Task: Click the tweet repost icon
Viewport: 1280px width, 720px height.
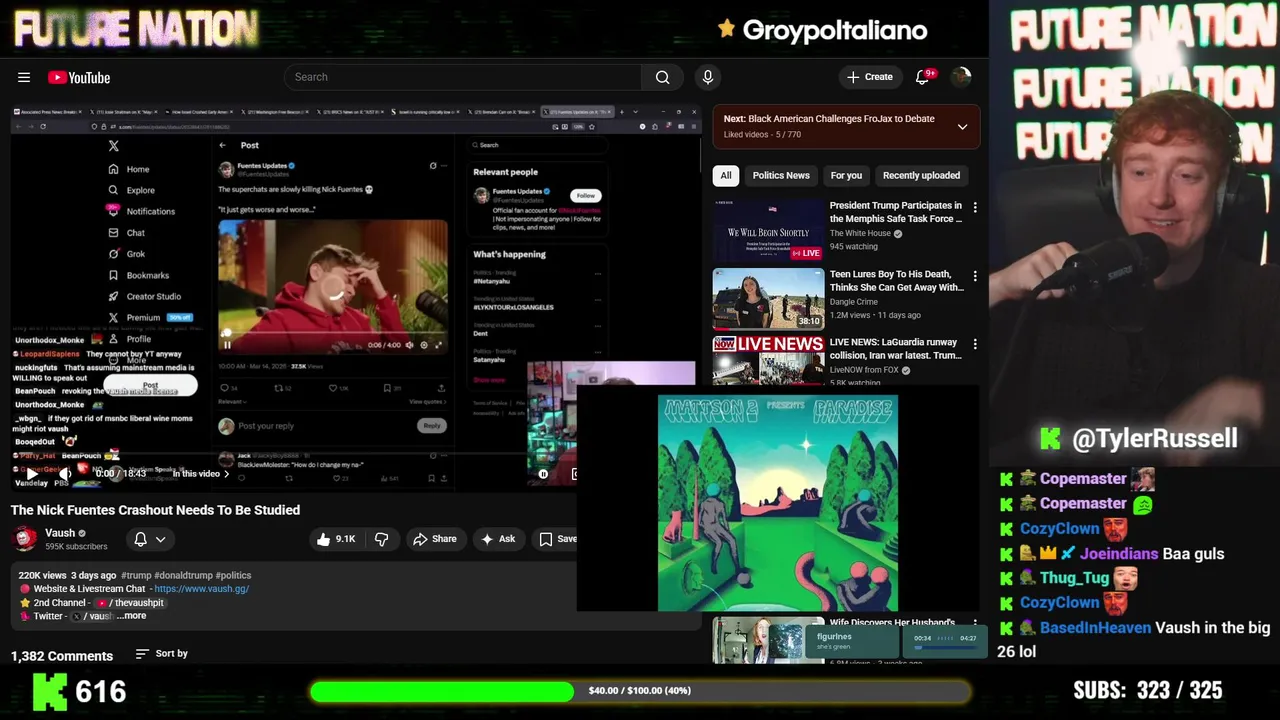Action: click(x=280, y=388)
